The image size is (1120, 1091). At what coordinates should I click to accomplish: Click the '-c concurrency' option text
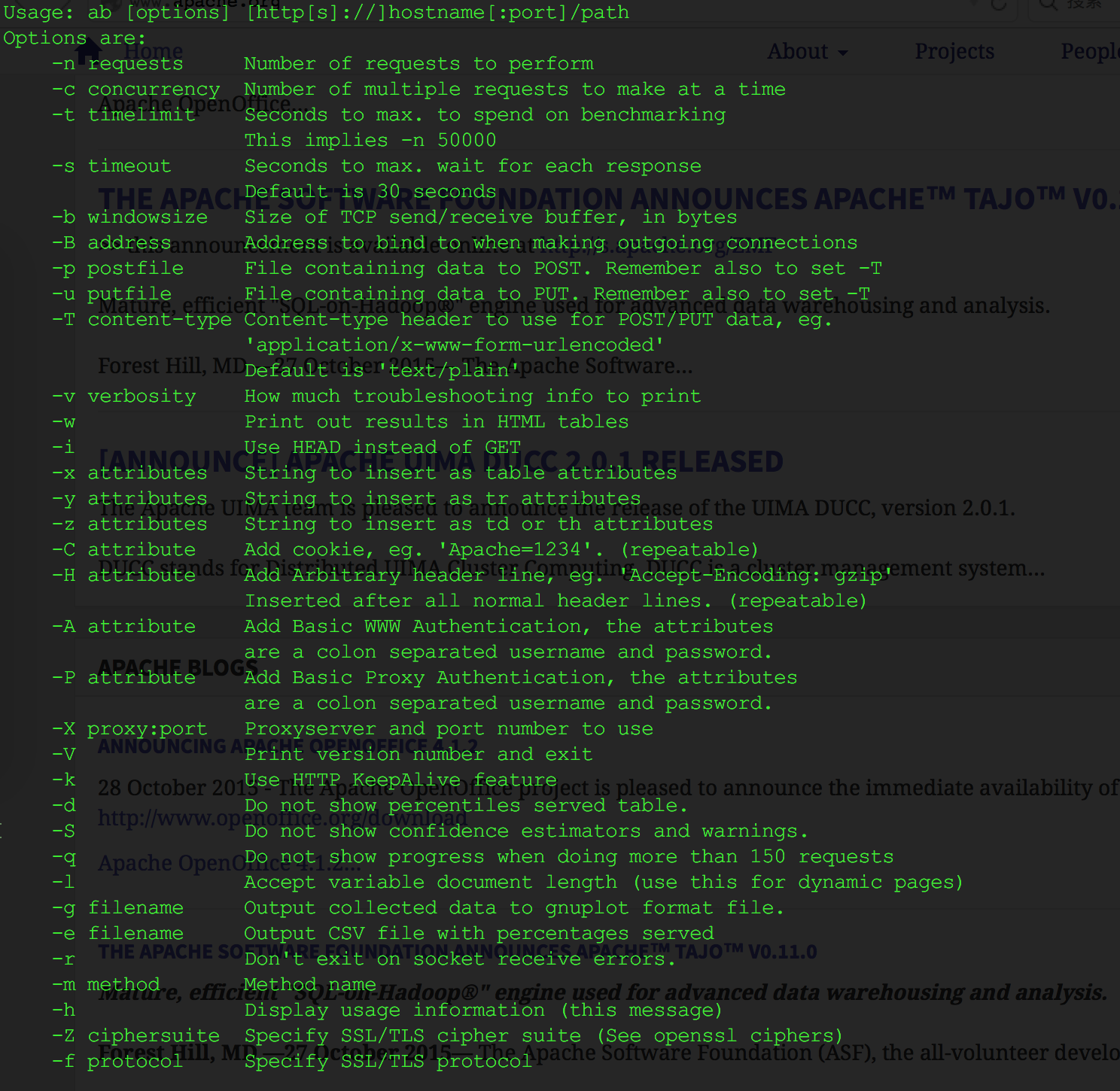pos(135,90)
